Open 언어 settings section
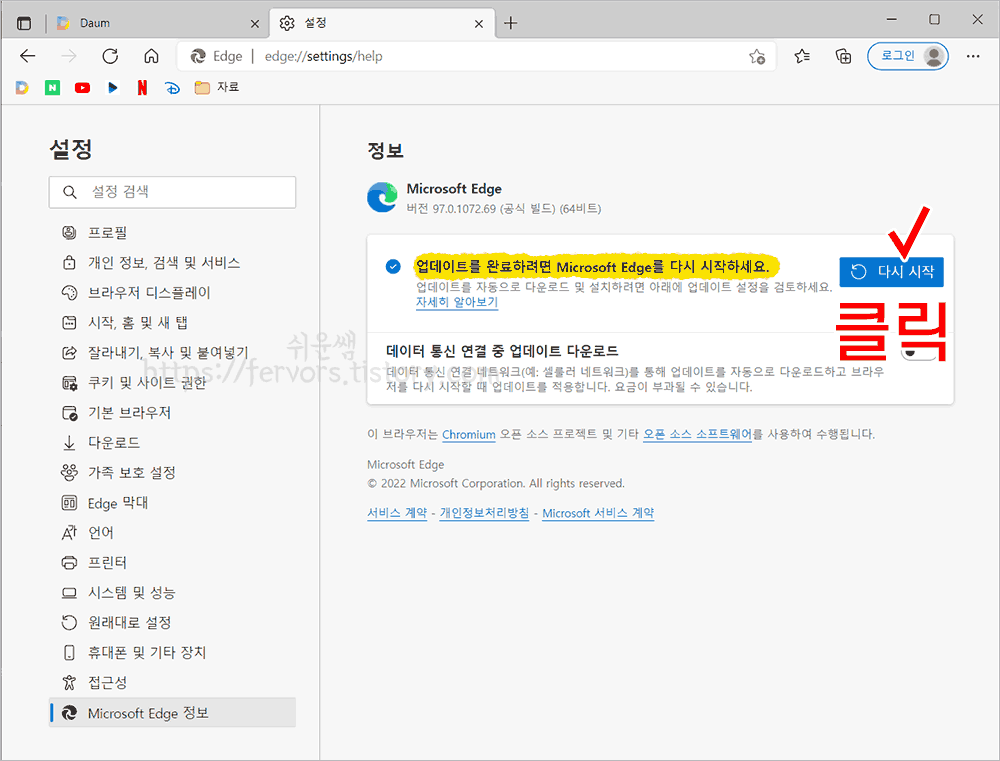 [172, 533]
